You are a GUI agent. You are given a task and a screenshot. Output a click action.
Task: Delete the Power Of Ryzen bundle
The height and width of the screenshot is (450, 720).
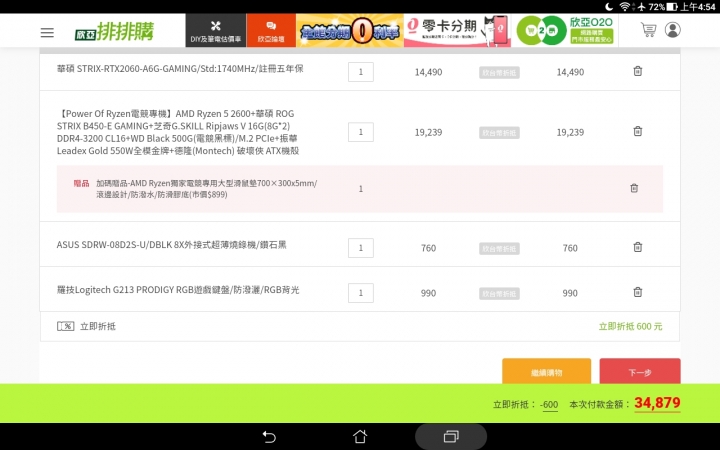click(x=638, y=131)
